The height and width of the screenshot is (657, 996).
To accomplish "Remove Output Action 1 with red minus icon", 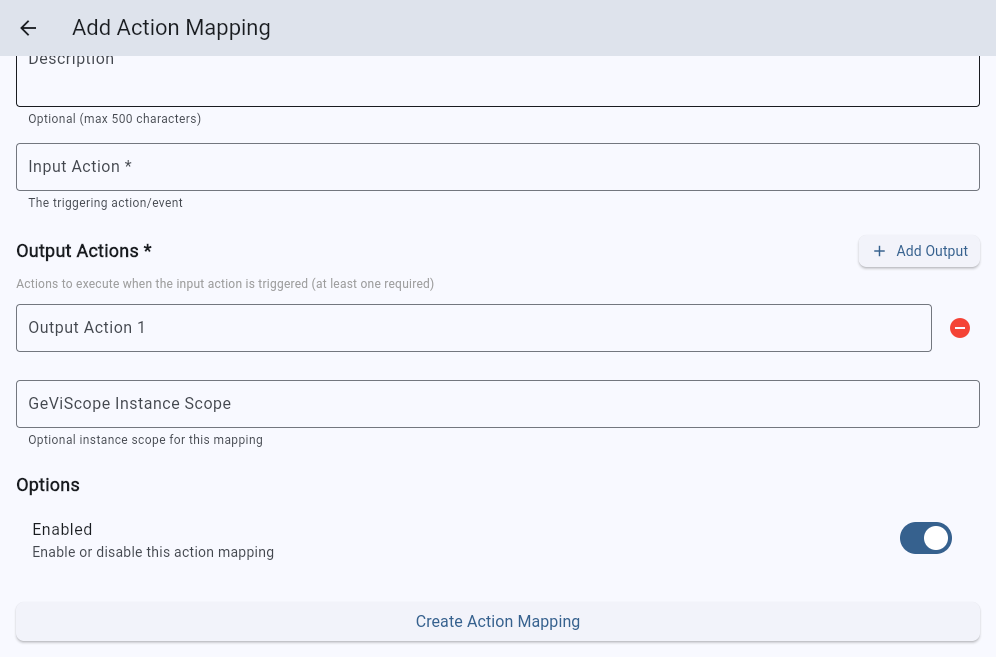I will tap(959, 328).
